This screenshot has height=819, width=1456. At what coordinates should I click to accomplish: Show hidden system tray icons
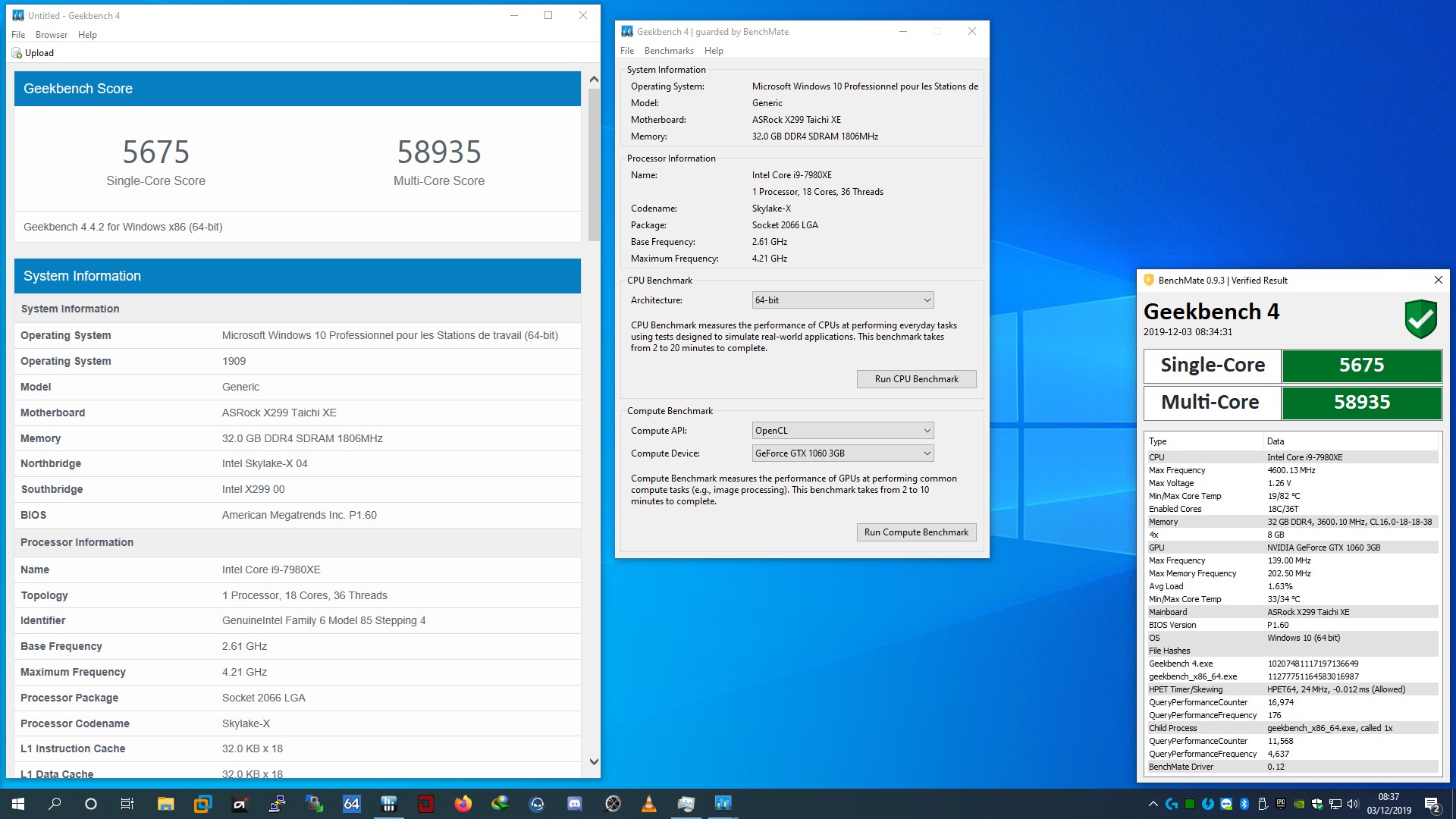coord(1153,804)
